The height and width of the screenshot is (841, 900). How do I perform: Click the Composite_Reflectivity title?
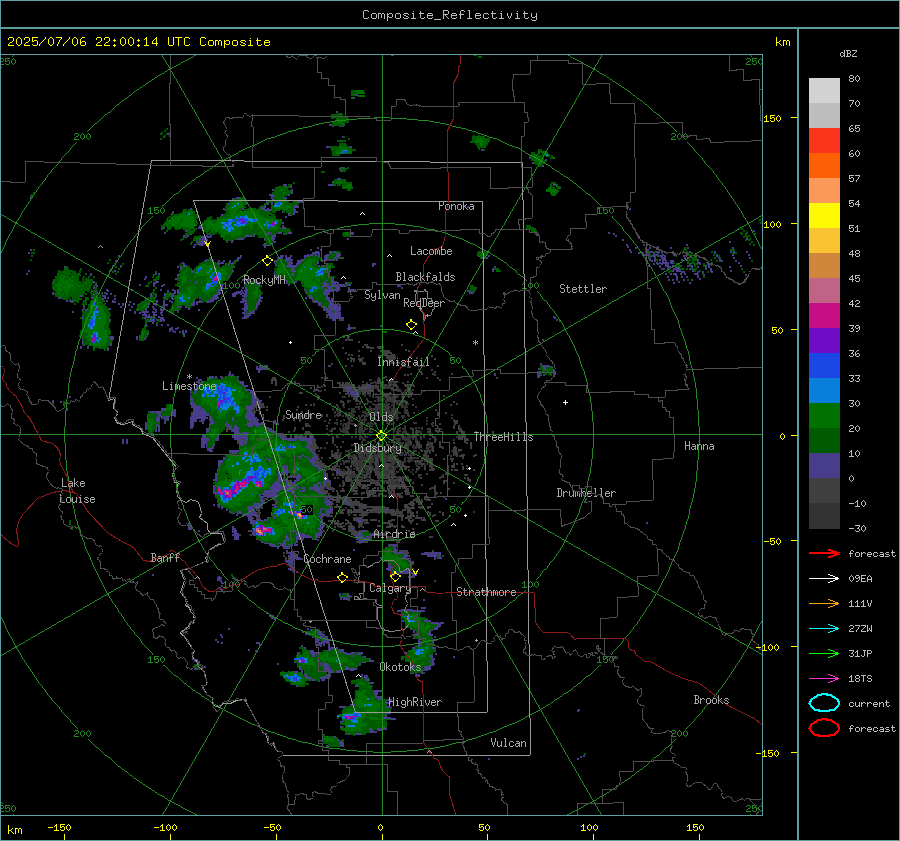(450, 15)
